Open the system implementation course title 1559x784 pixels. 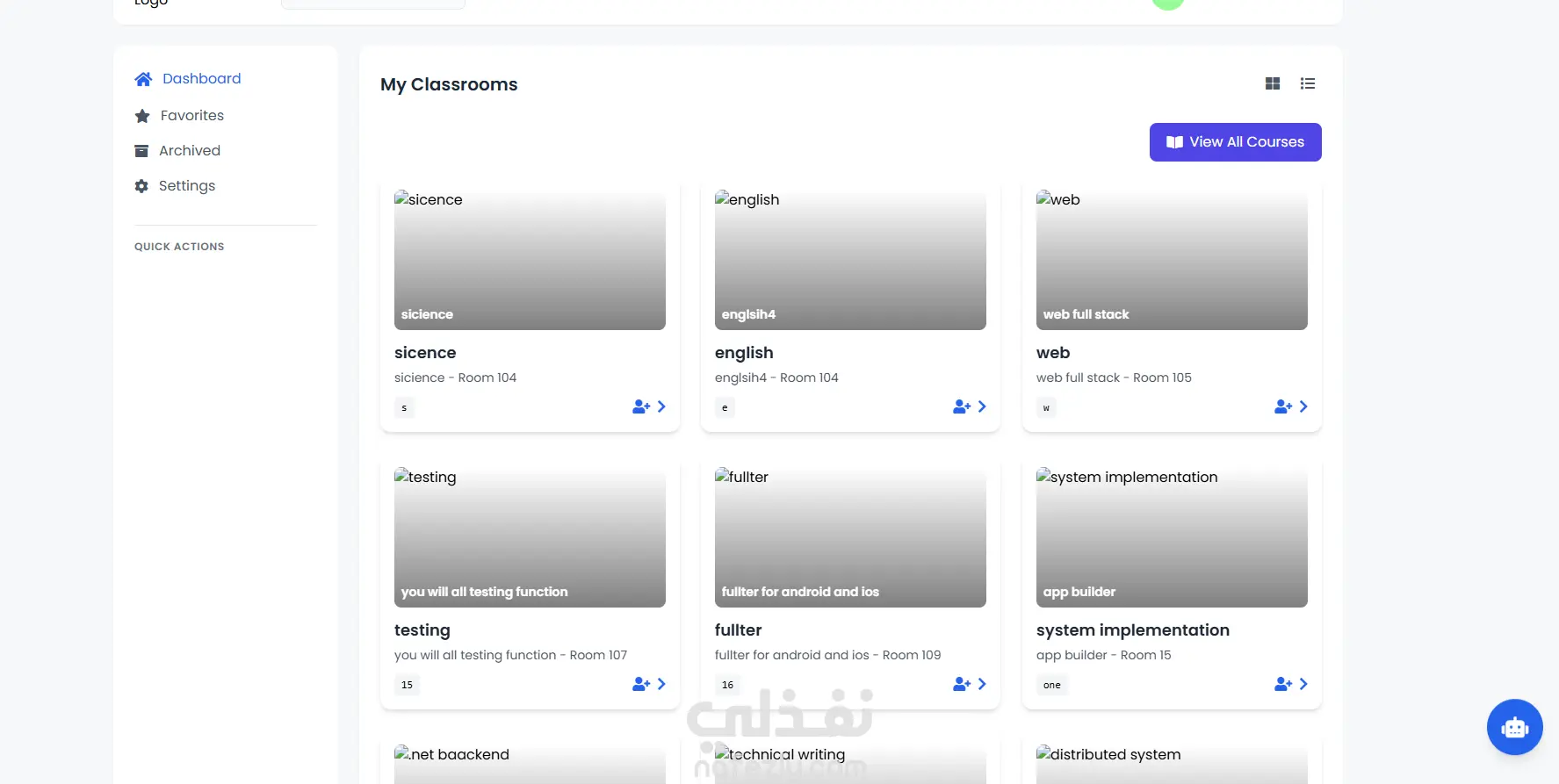1133,630
